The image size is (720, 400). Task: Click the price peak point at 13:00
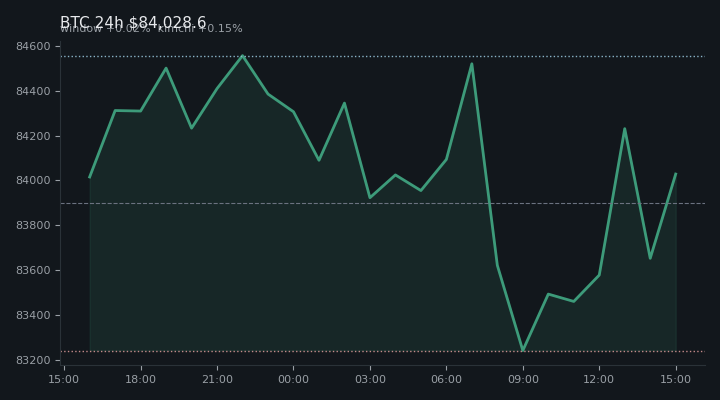click(x=624, y=129)
